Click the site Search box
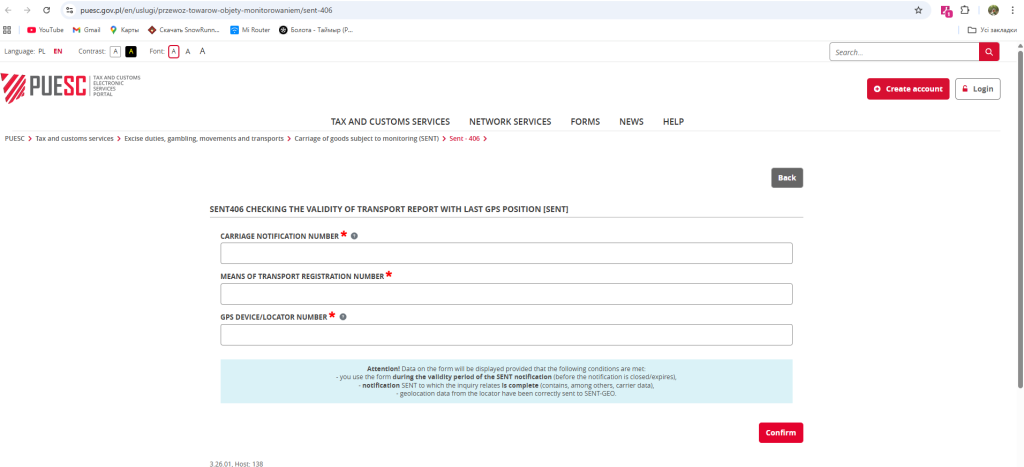 coord(904,52)
